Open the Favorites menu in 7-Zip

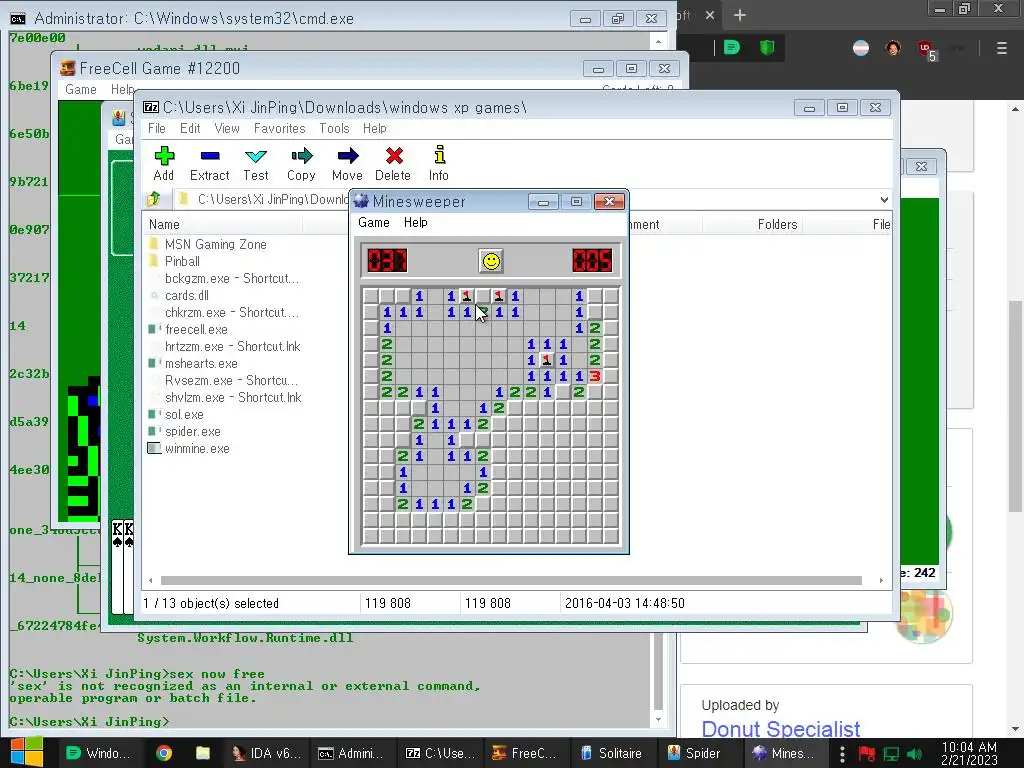point(280,129)
